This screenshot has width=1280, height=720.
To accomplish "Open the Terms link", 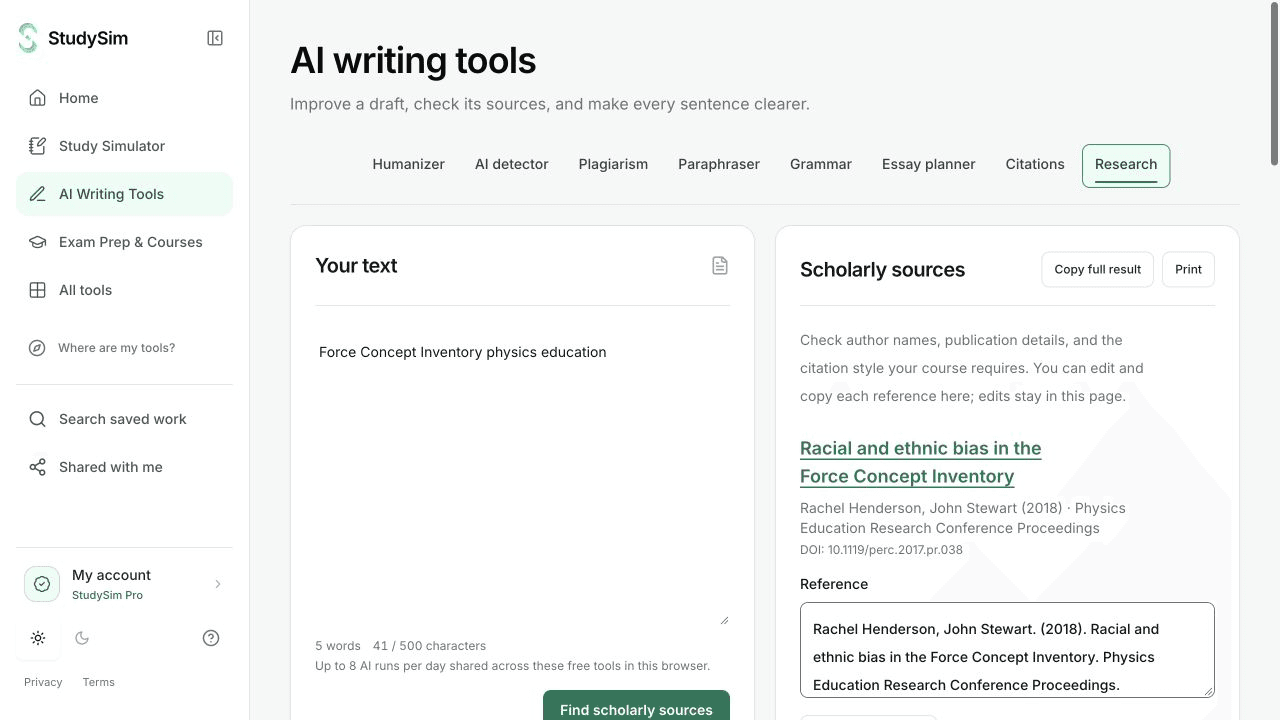I will tap(98, 682).
